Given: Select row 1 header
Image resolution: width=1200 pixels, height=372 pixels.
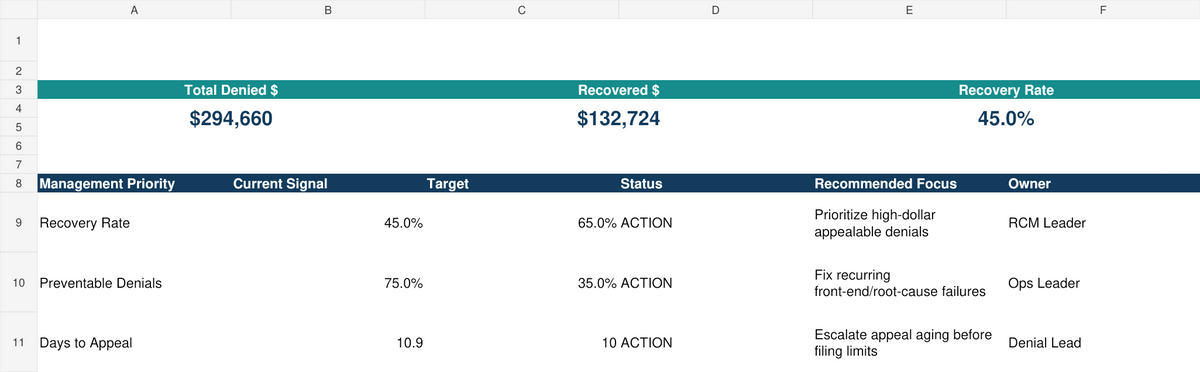Looking at the screenshot, I should coord(18,40).
